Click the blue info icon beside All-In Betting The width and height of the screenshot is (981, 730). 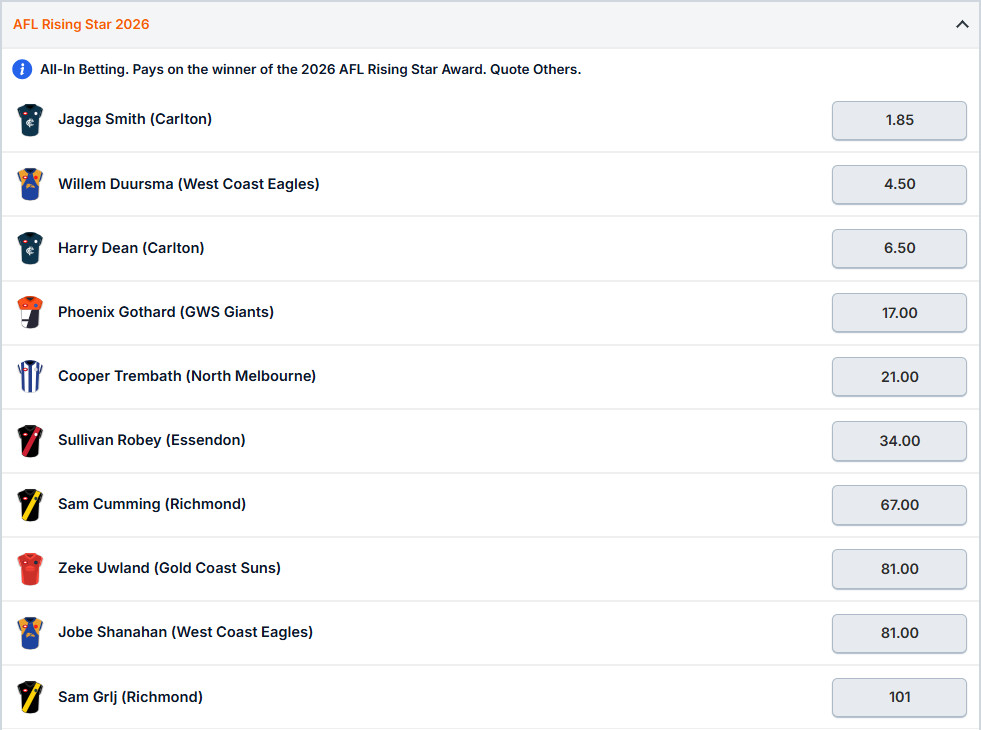click(22, 69)
